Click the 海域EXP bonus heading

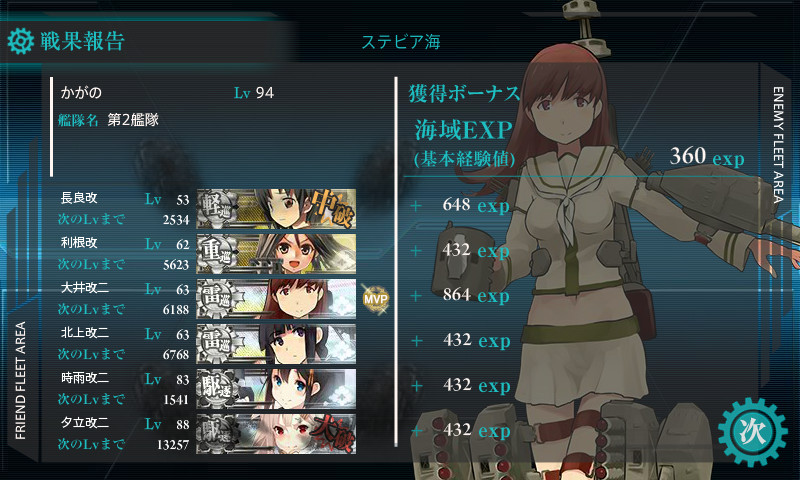(463, 130)
